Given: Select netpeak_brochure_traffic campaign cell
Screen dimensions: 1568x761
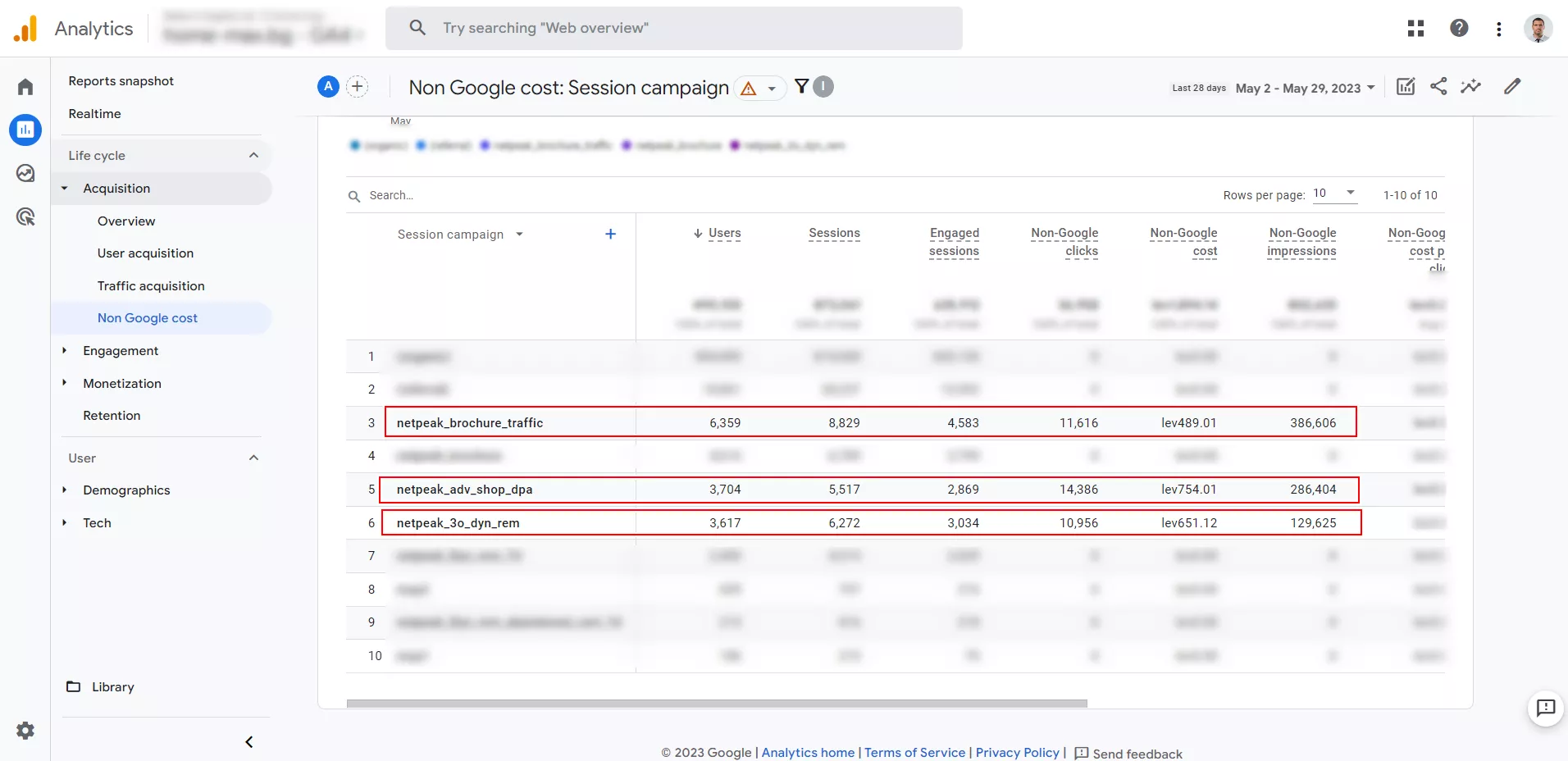Looking at the screenshot, I should 470,422.
